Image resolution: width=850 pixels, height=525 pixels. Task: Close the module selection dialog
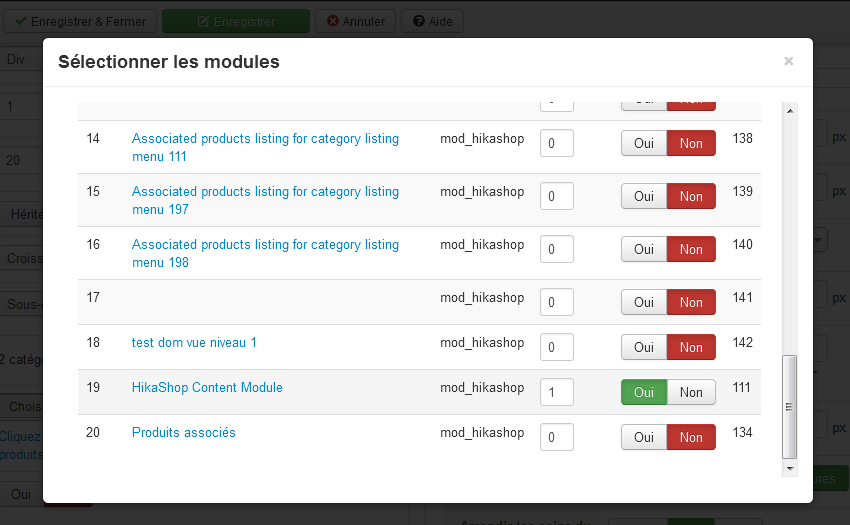pyautogui.click(x=788, y=61)
